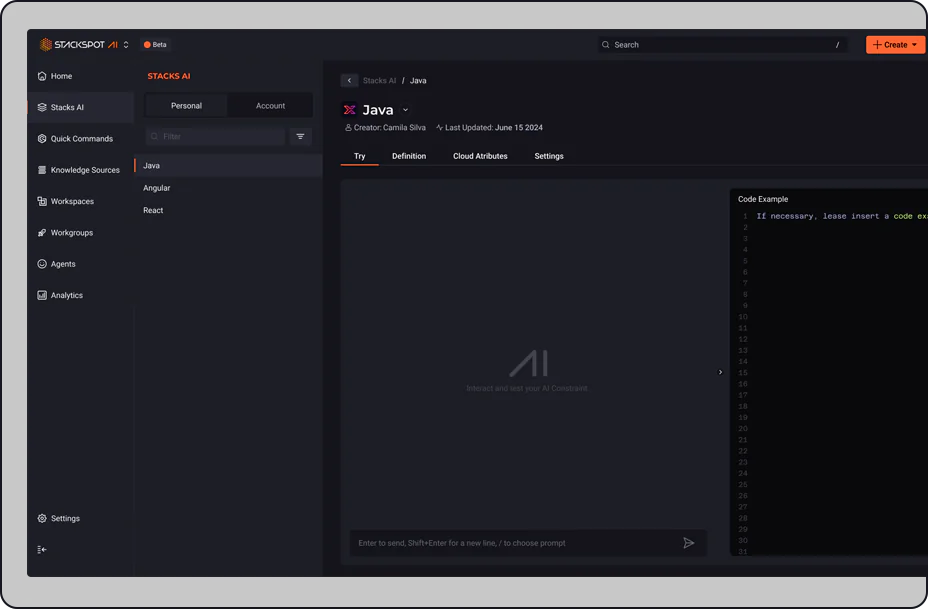Click the Create button
928x609 pixels.
(x=895, y=45)
